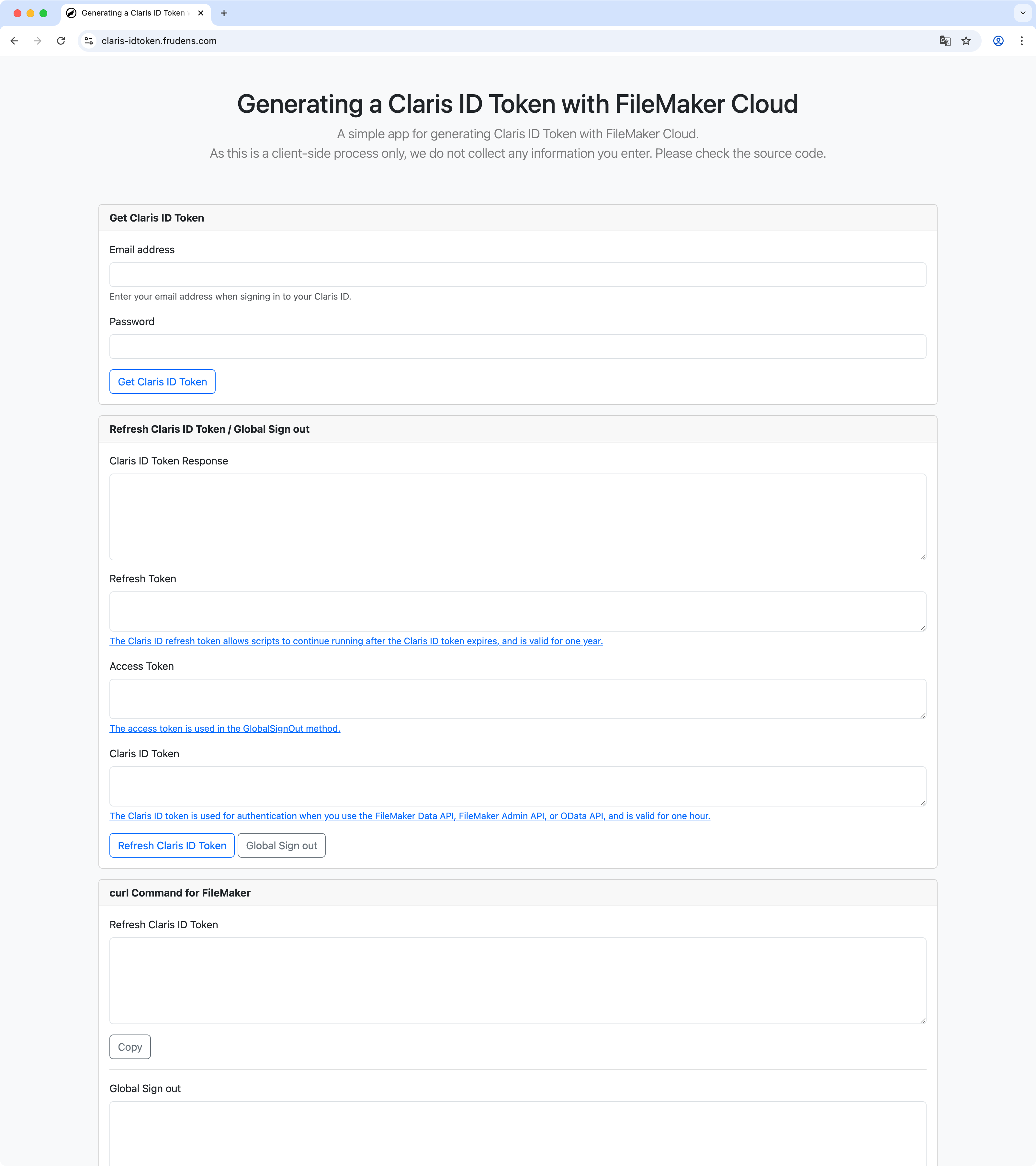
Task: Go forward to next page
Action: (38, 41)
